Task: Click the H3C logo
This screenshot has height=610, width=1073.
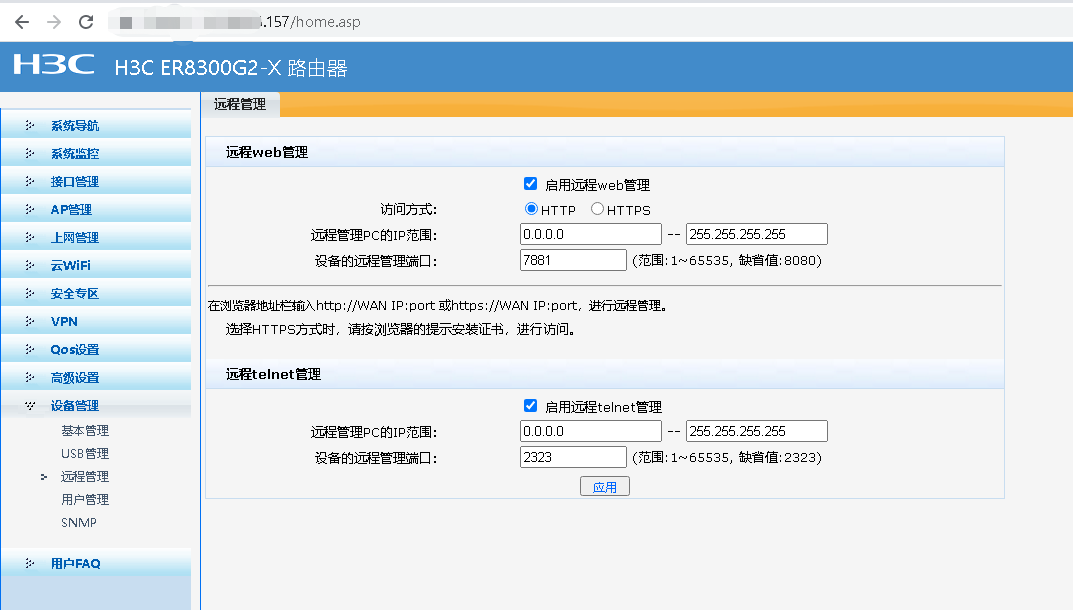Action: (x=54, y=64)
